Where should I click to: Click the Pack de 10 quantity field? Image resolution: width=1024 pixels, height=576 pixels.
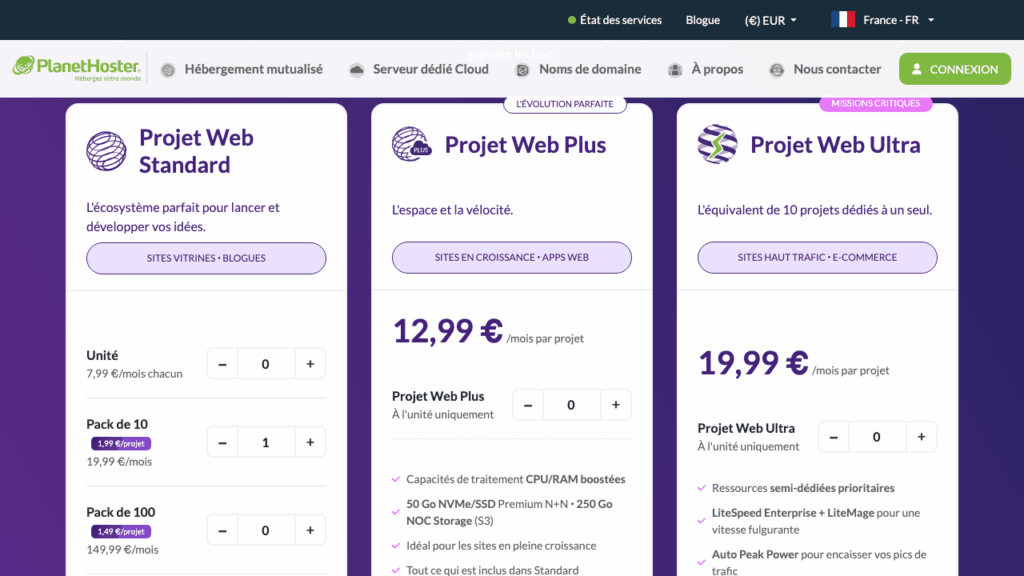point(266,442)
